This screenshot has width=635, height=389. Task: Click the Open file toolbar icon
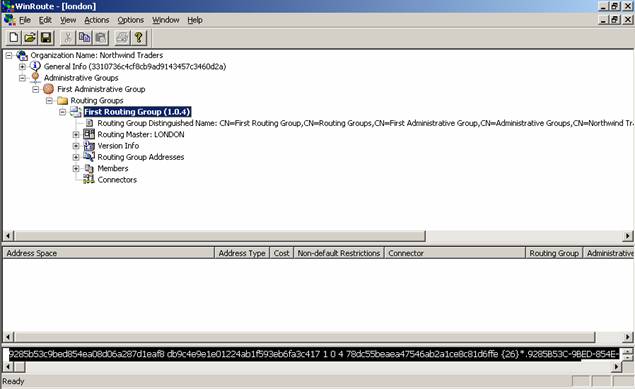[x=30, y=38]
